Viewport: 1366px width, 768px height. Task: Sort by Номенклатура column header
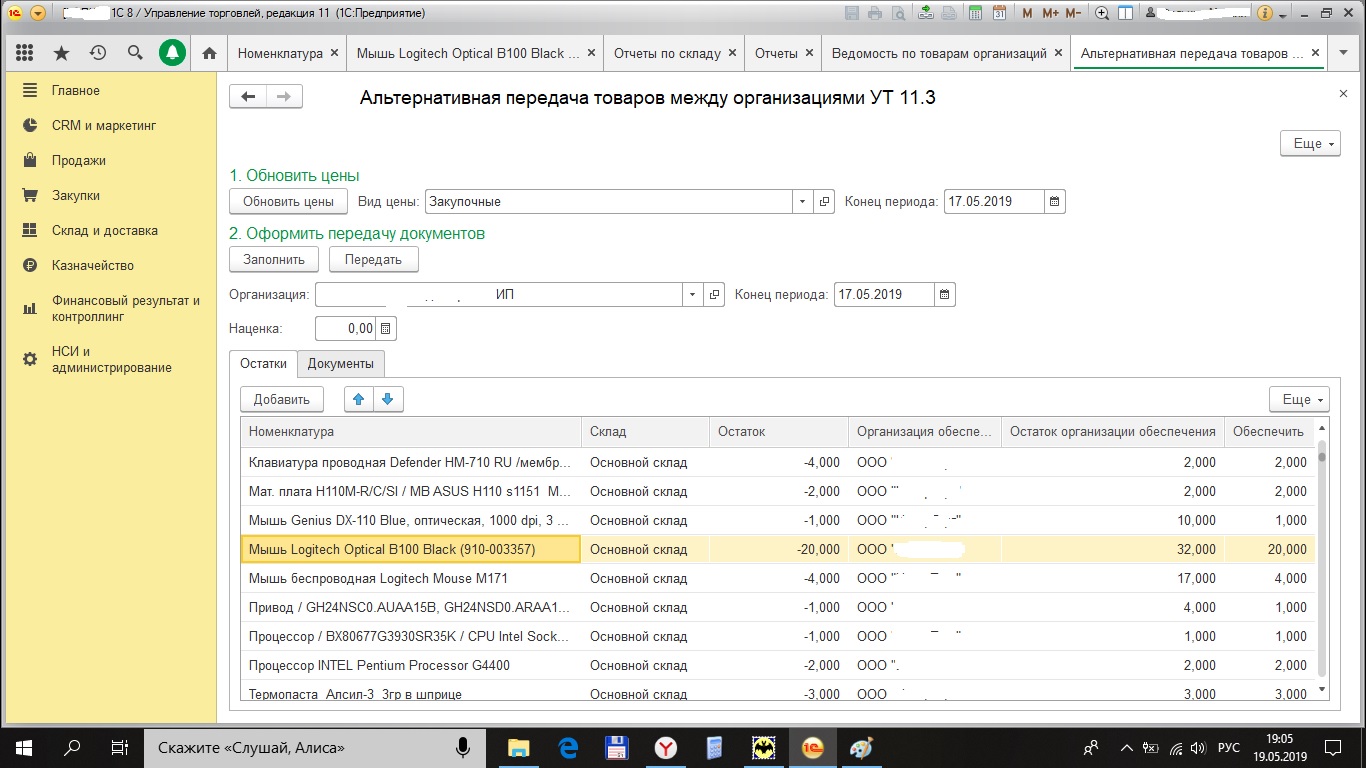pyautogui.click(x=411, y=431)
